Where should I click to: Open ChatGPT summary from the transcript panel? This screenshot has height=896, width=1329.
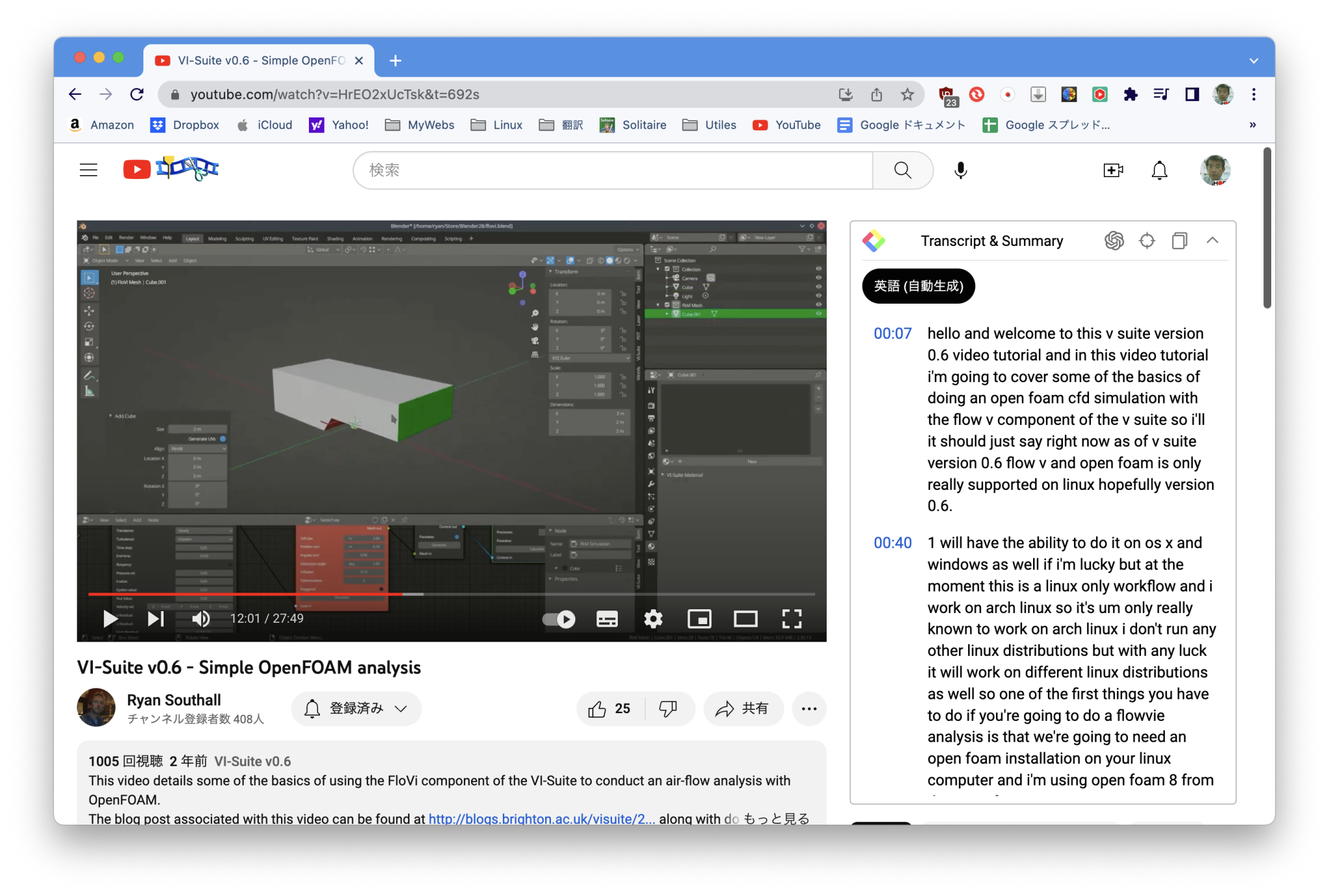(1115, 241)
